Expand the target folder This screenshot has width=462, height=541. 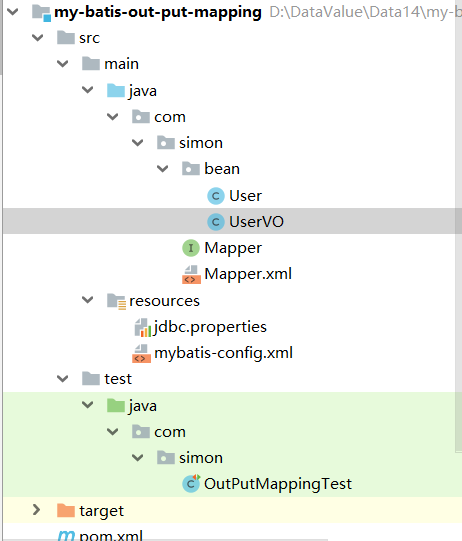click(x=36, y=510)
